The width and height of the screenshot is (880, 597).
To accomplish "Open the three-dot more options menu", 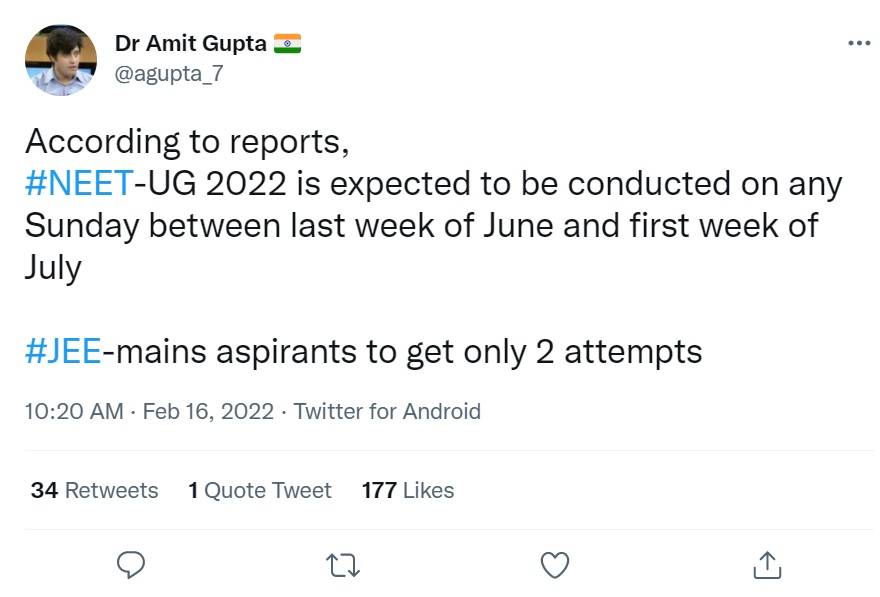I will 858,43.
